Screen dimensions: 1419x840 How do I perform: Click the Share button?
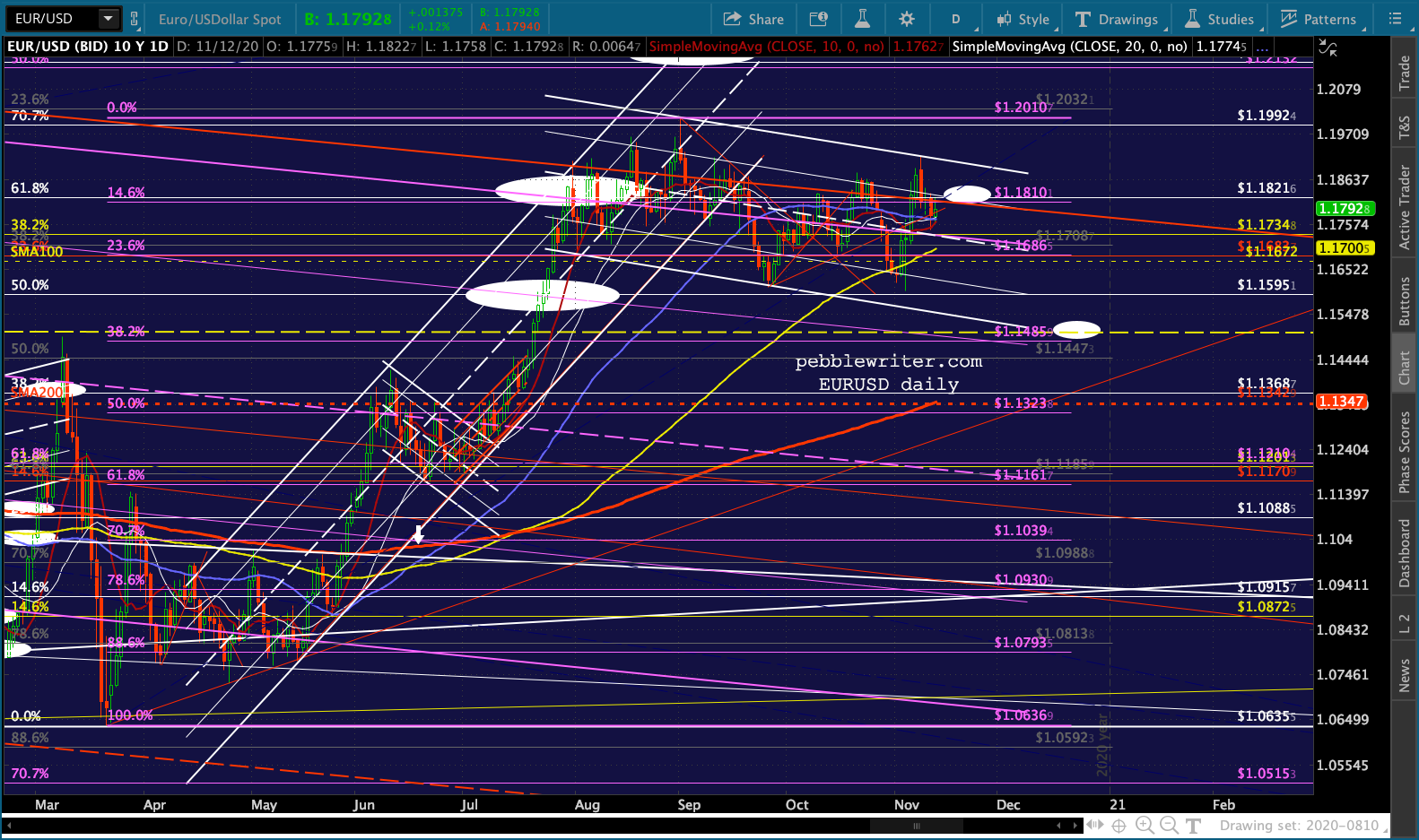point(753,19)
